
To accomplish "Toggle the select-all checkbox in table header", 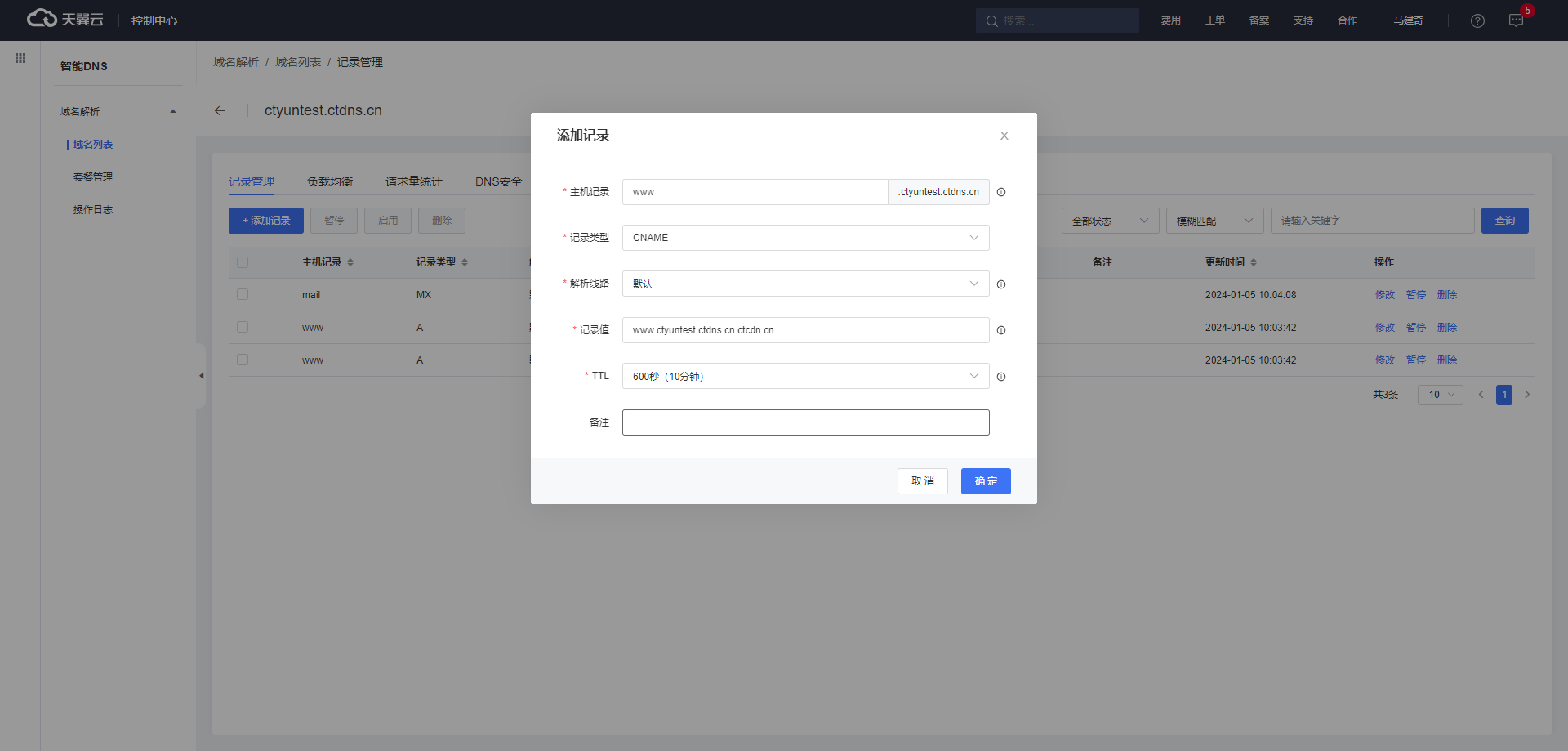I will (243, 262).
